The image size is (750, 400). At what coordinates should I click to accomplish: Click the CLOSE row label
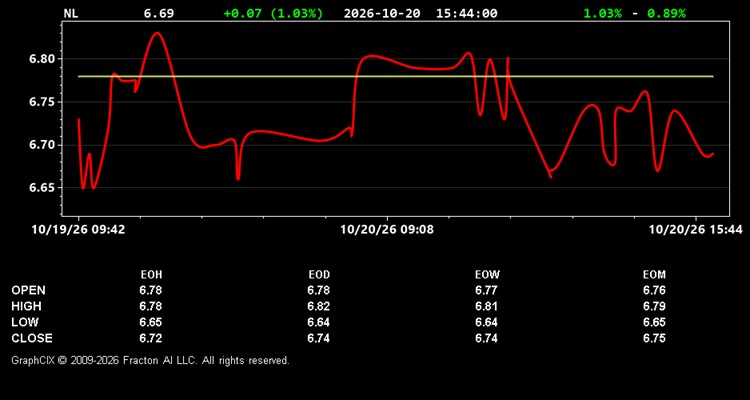[x=32, y=338]
